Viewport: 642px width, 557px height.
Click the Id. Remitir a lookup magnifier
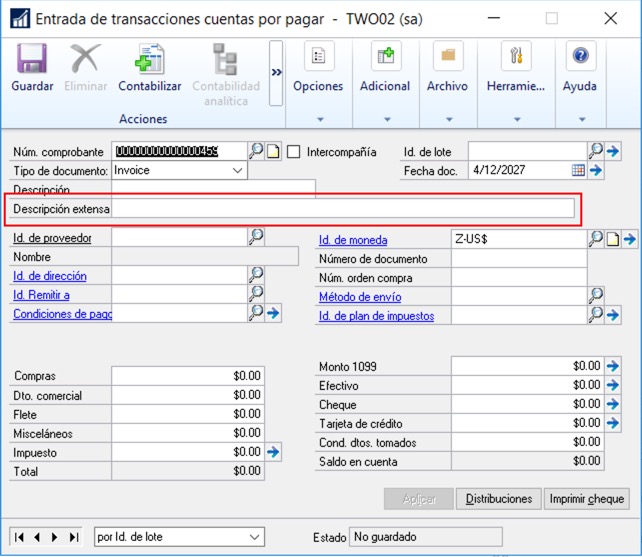[x=256, y=294]
